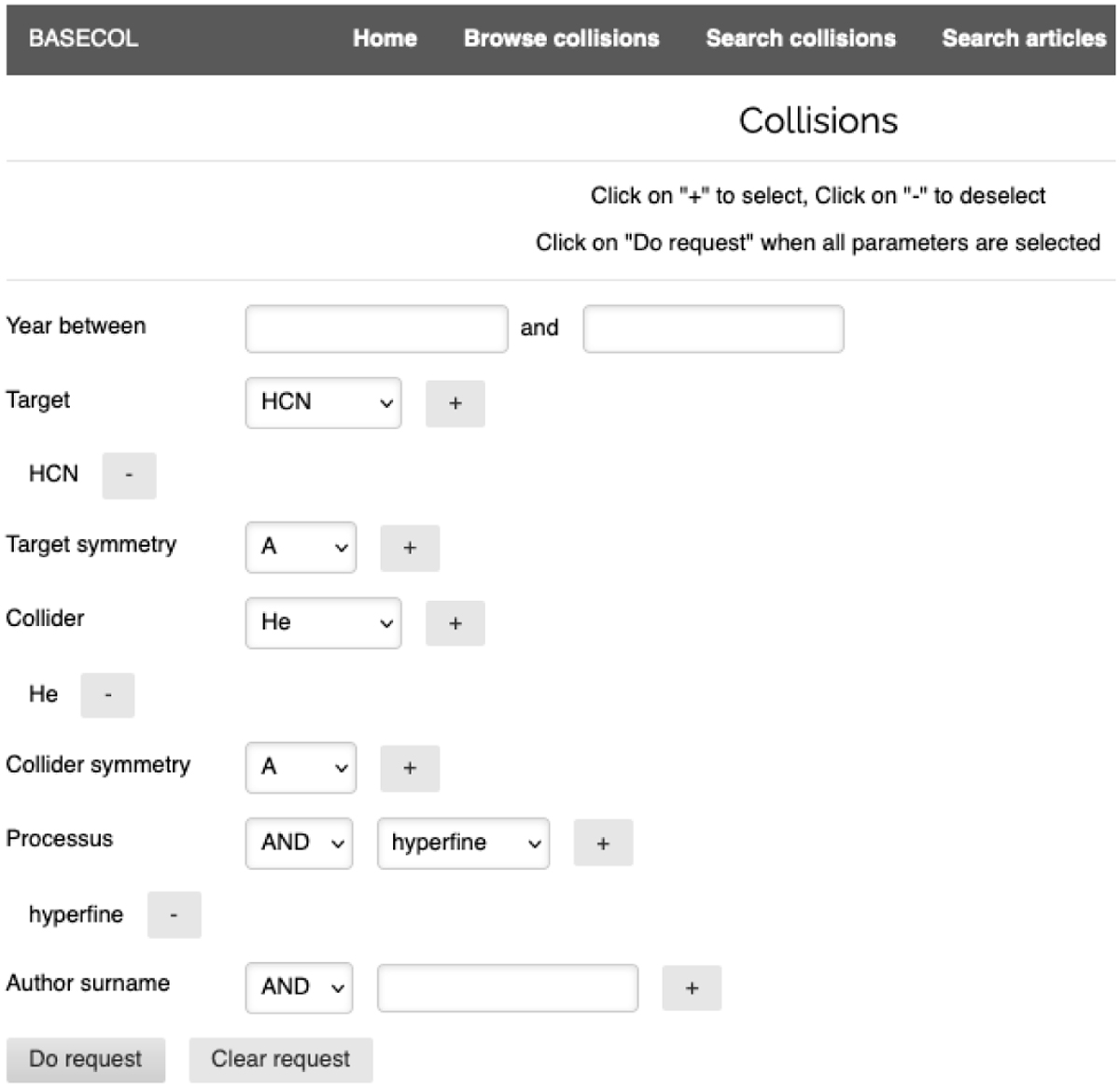Focus the first Year between field

click(x=376, y=328)
